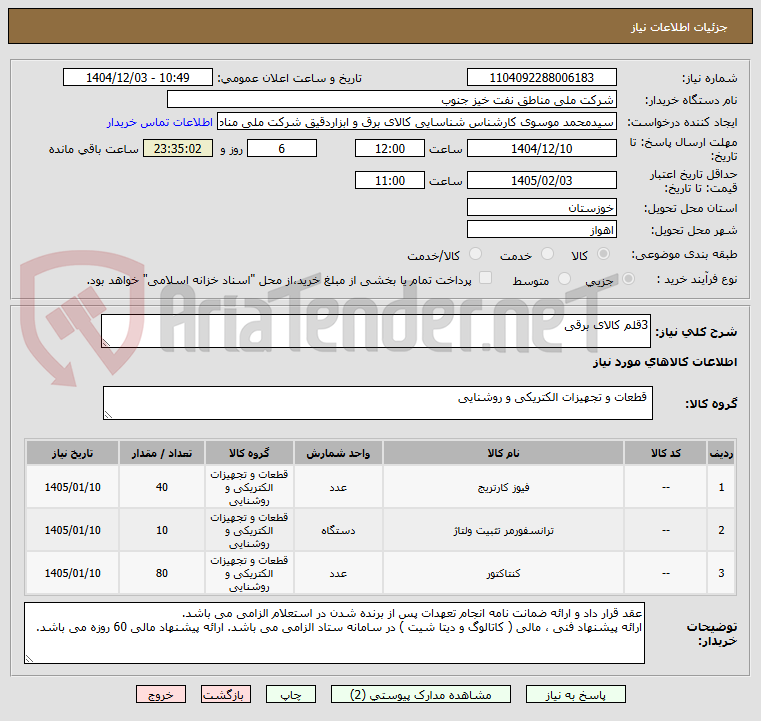Click the remaining days field 6

coord(282,148)
